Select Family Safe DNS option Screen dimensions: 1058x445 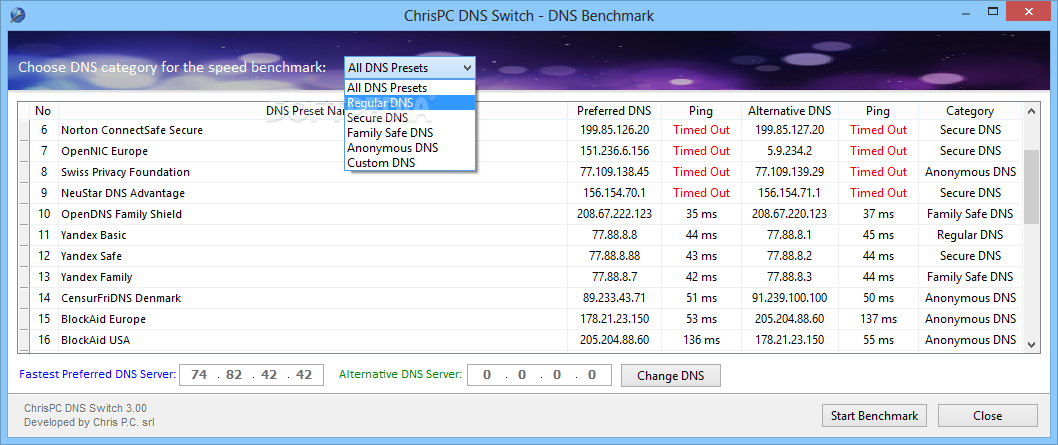410,133
